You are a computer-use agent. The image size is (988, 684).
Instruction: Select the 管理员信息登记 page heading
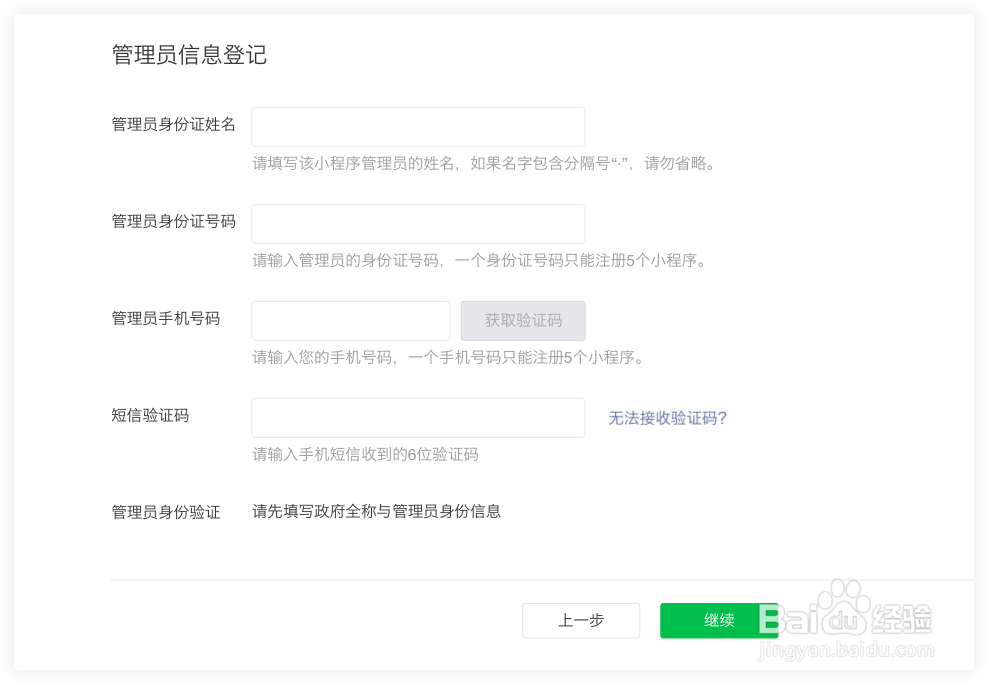(189, 55)
